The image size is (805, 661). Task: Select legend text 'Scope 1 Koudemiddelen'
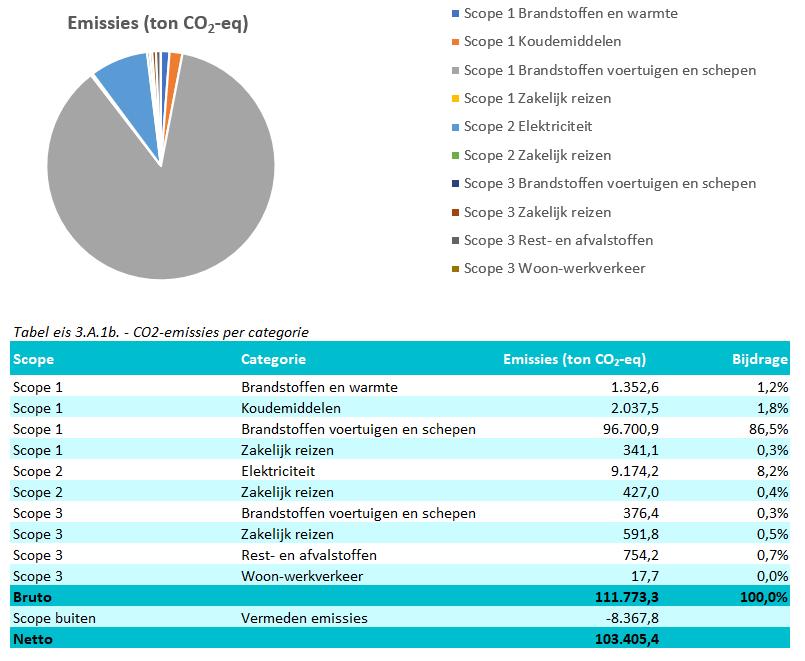coord(542,42)
